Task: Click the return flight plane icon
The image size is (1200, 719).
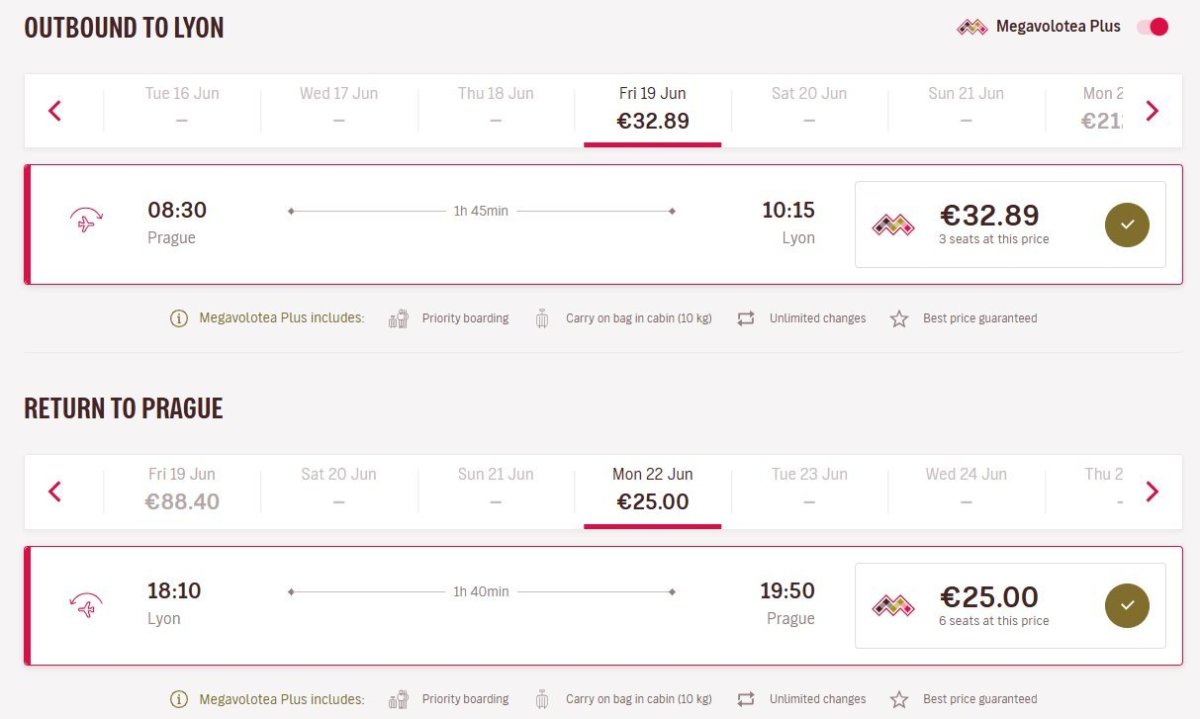Action: [x=86, y=604]
